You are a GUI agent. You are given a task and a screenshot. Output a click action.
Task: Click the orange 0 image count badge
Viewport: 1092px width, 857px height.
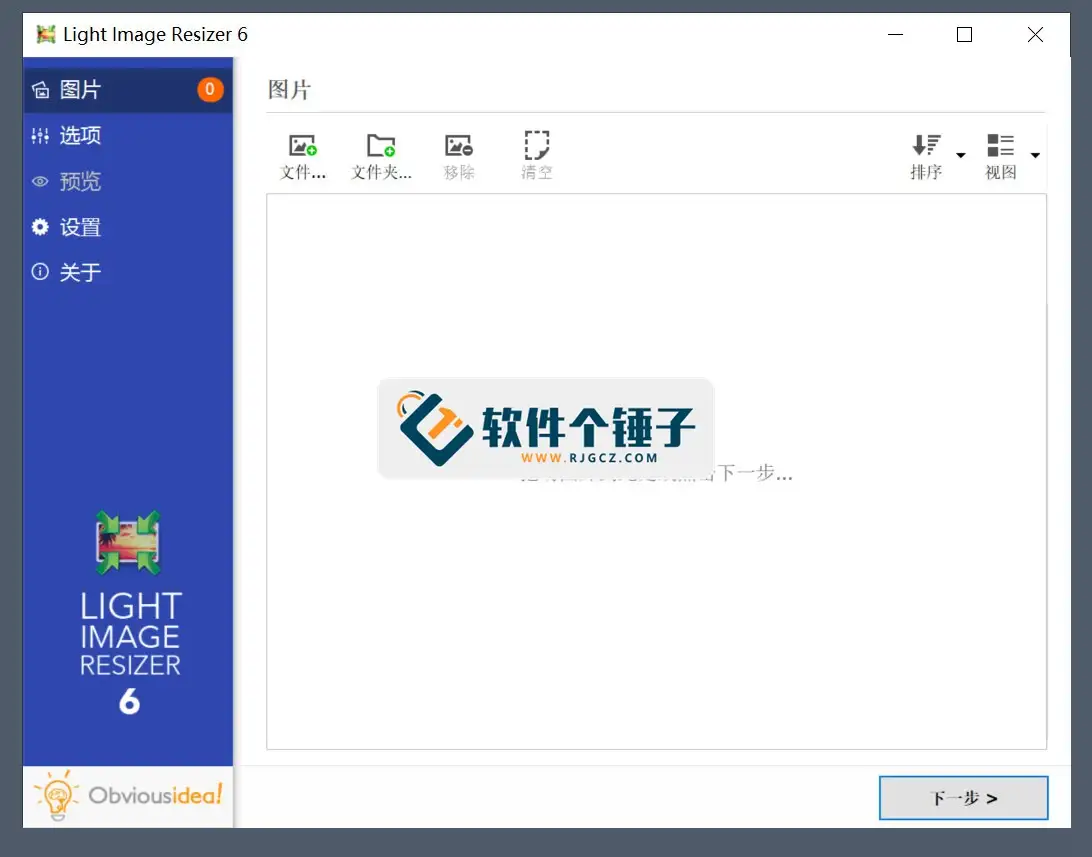pos(209,89)
